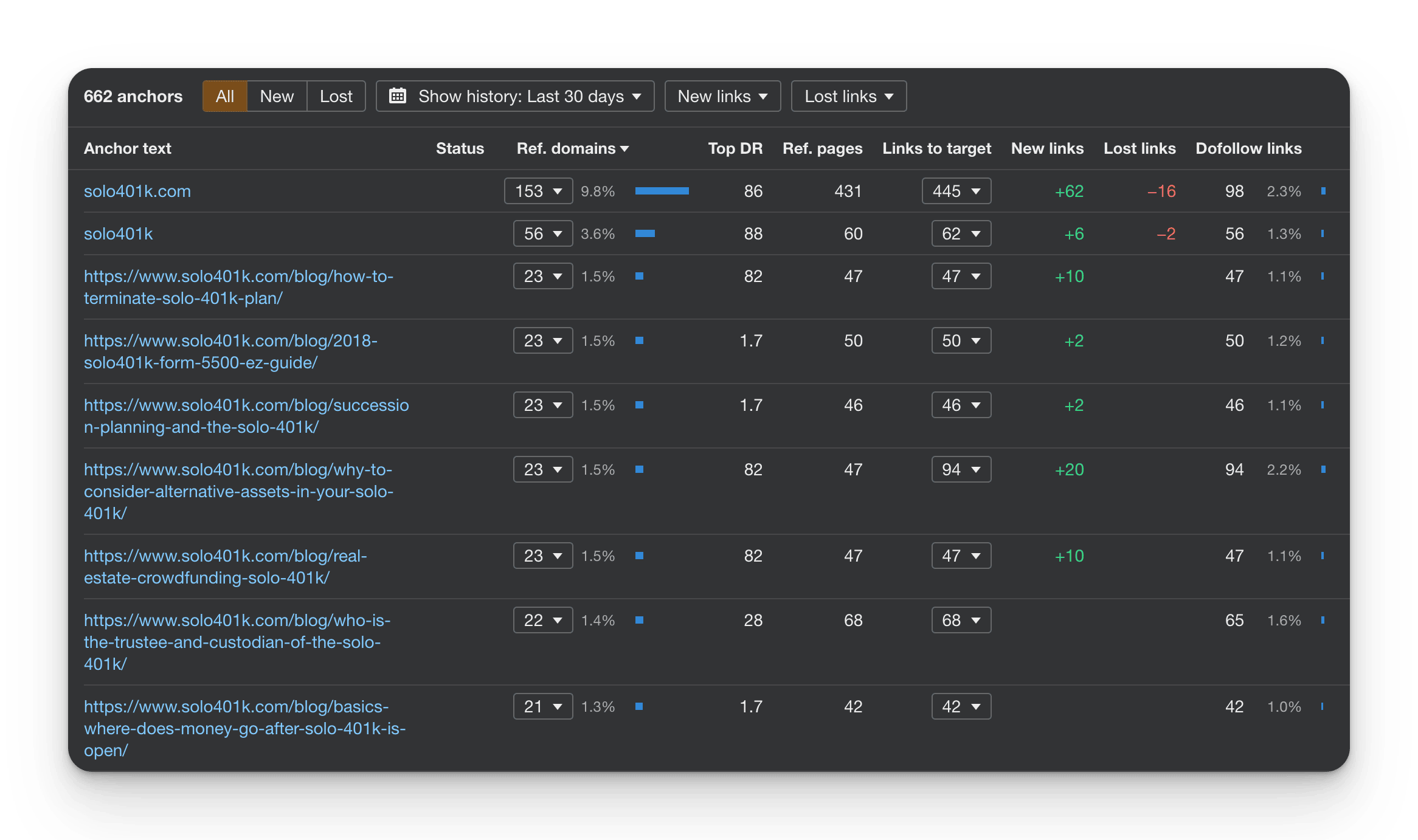Open the 2018-solo401k-form-5500-ez-guide anchor link
Viewport: 1418px width, 840px height.
(x=231, y=351)
